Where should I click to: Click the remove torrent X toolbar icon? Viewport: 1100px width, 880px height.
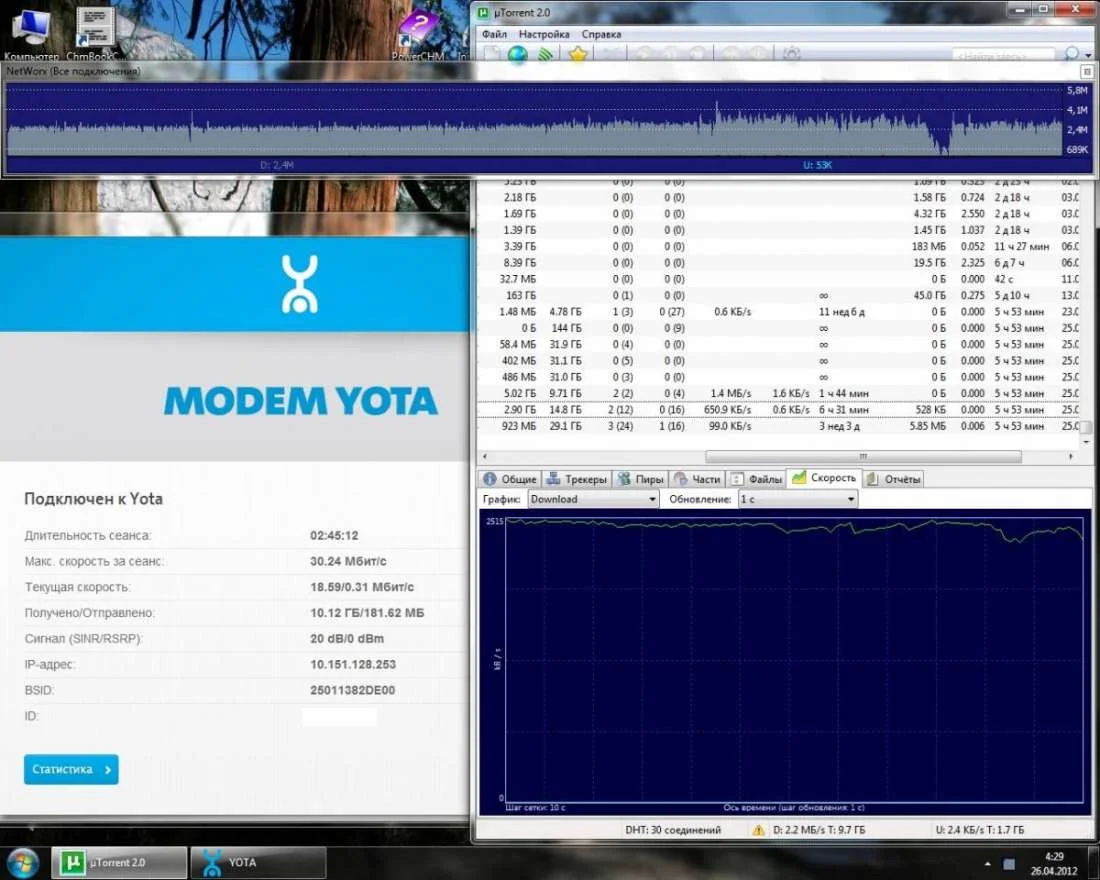(612, 54)
